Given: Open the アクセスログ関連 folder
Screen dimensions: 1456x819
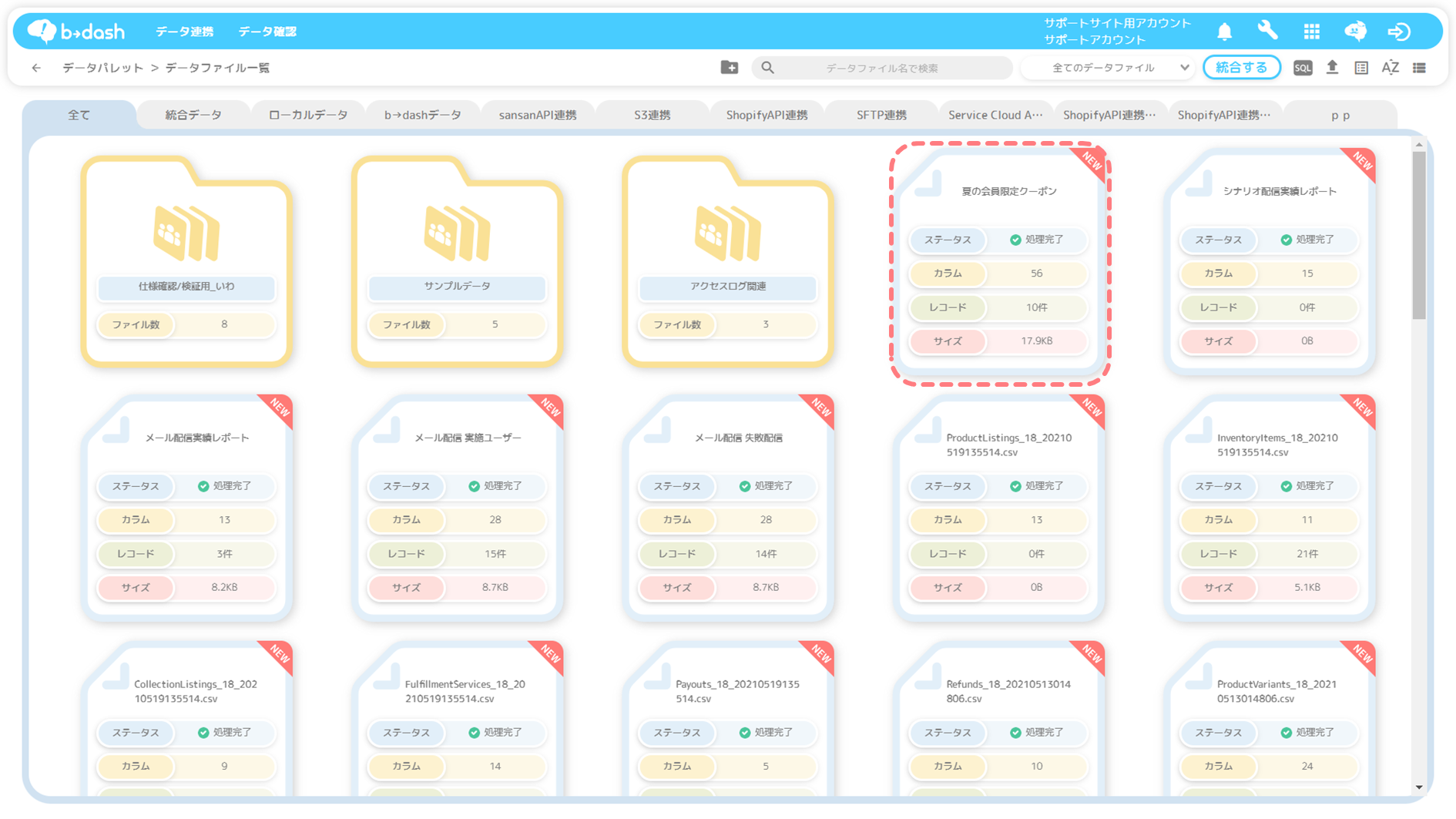Looking at the screenshot, I should click(728, 260).
